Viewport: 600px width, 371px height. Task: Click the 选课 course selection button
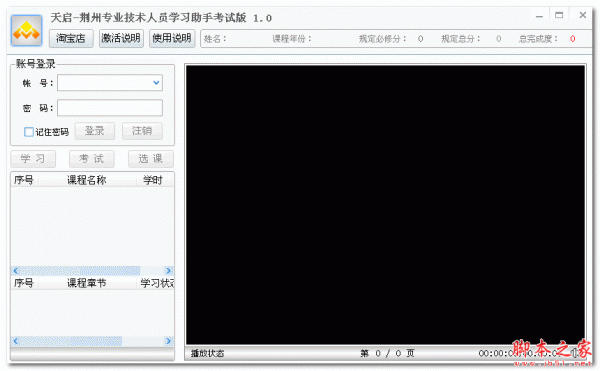150,159
